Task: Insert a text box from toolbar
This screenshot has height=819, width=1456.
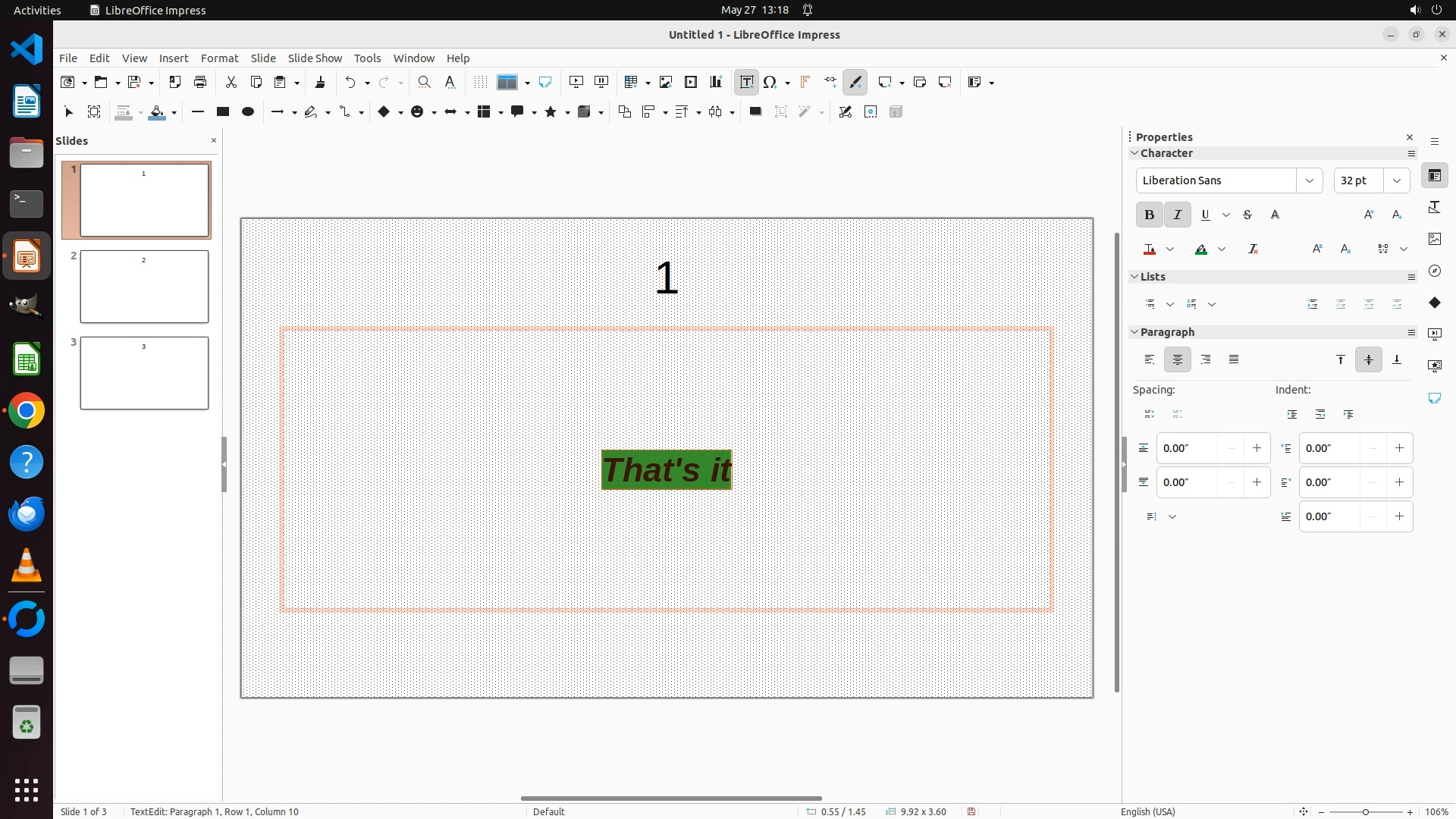Action: [746, 82]
